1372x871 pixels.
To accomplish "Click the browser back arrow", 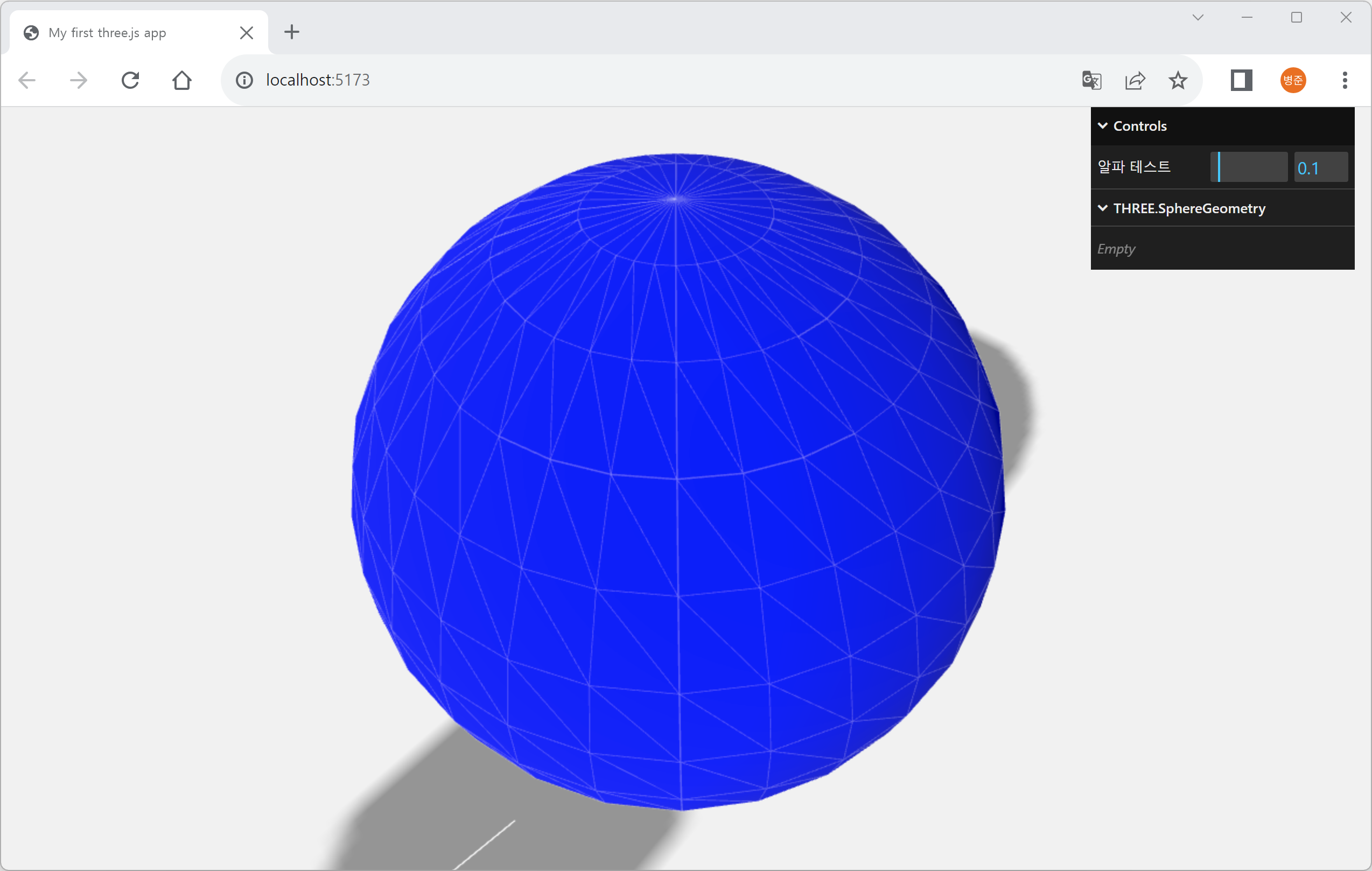I will tap(27, 80).
